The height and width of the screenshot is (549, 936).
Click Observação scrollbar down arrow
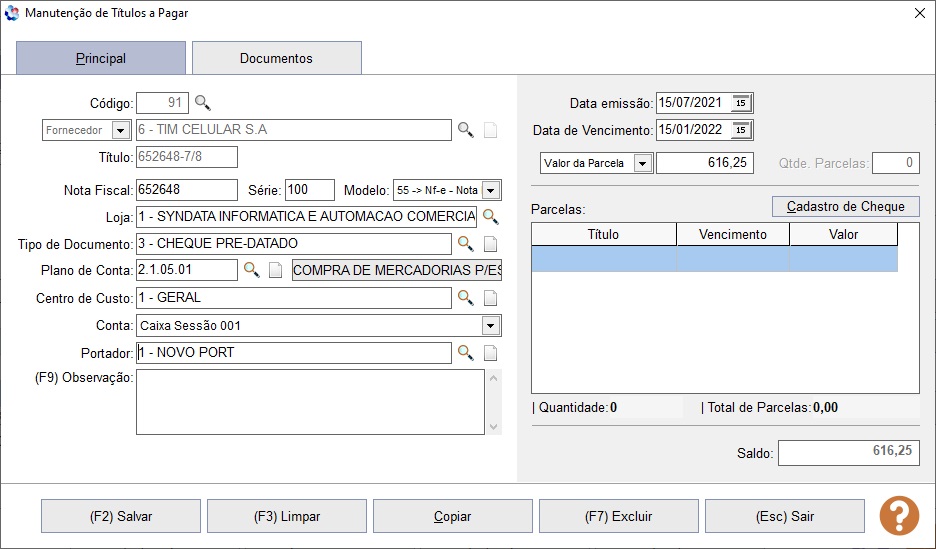tap(493, 426)
